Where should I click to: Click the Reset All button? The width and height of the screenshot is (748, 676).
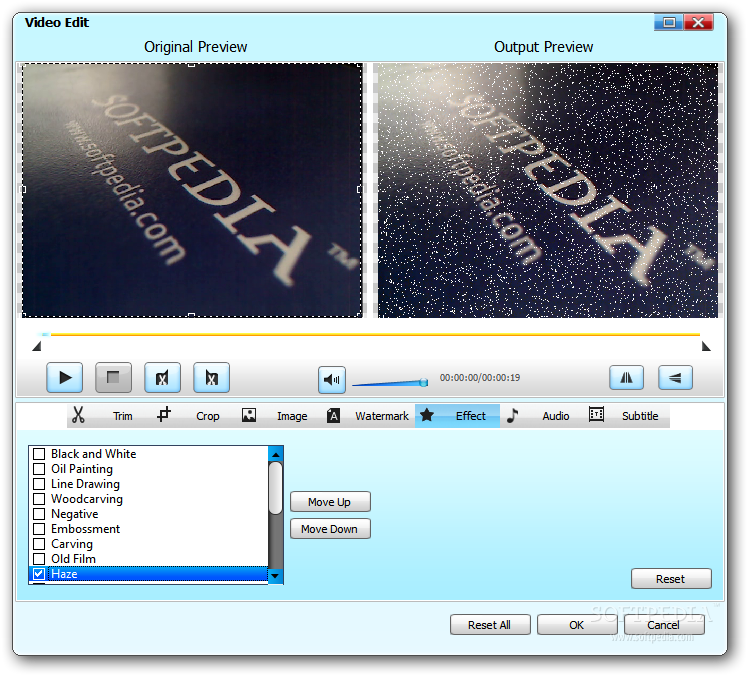coord(490,624)
